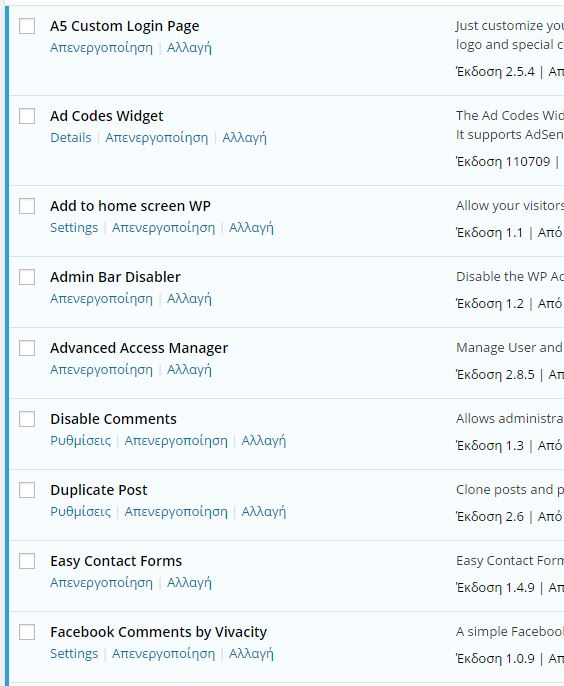Screen dimensions: 564x686
Task: Check the Duplicate Post checkbox
Action: coord(27,490)
